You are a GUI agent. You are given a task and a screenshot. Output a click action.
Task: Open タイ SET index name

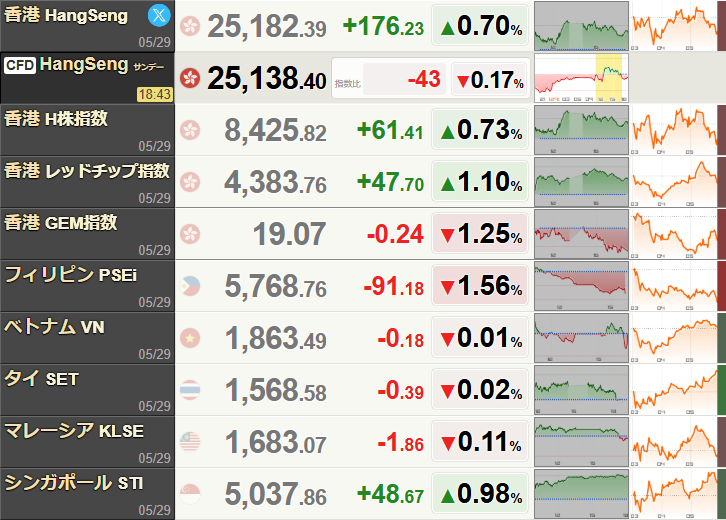pyautogui.click(x=41, y=379)
